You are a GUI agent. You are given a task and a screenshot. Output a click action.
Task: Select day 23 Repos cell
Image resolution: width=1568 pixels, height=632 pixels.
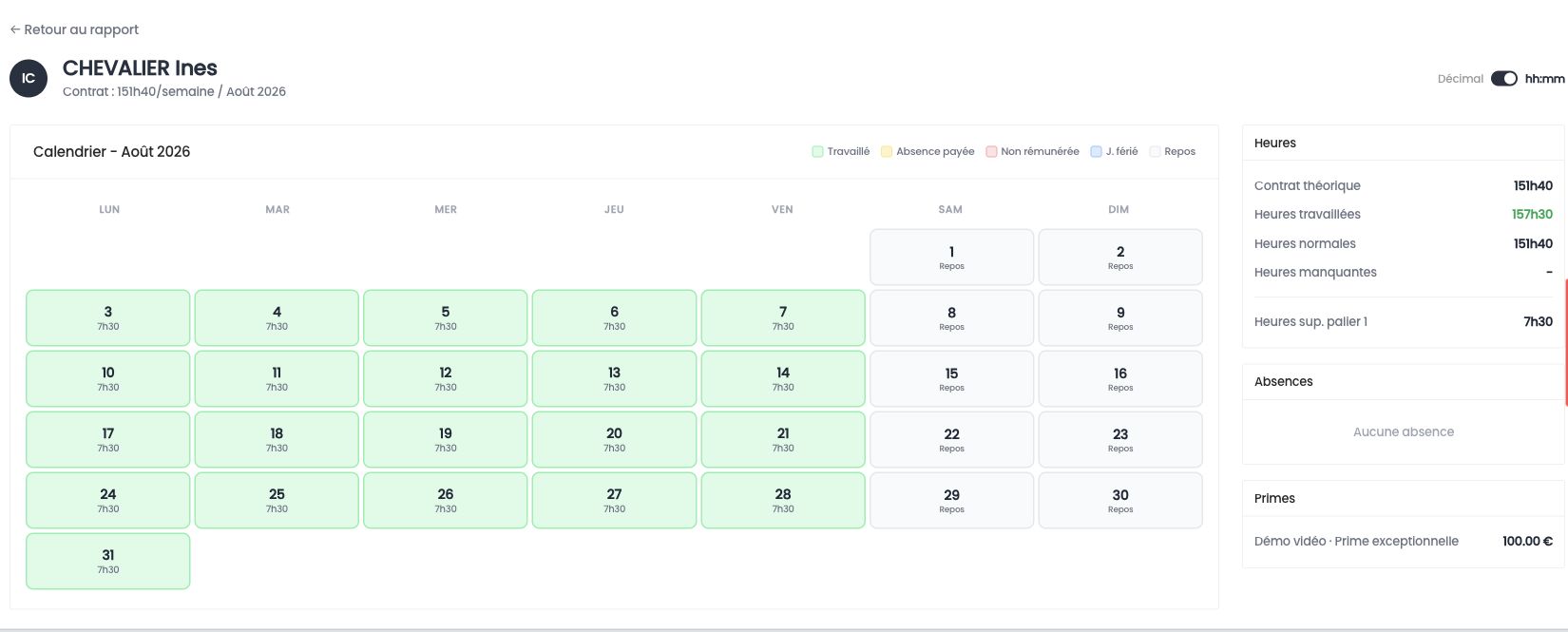tap(1120, 439)
